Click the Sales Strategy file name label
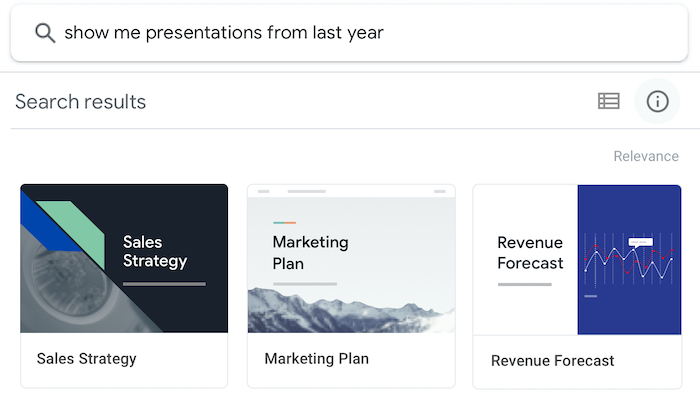 click(x=86, y=358)
